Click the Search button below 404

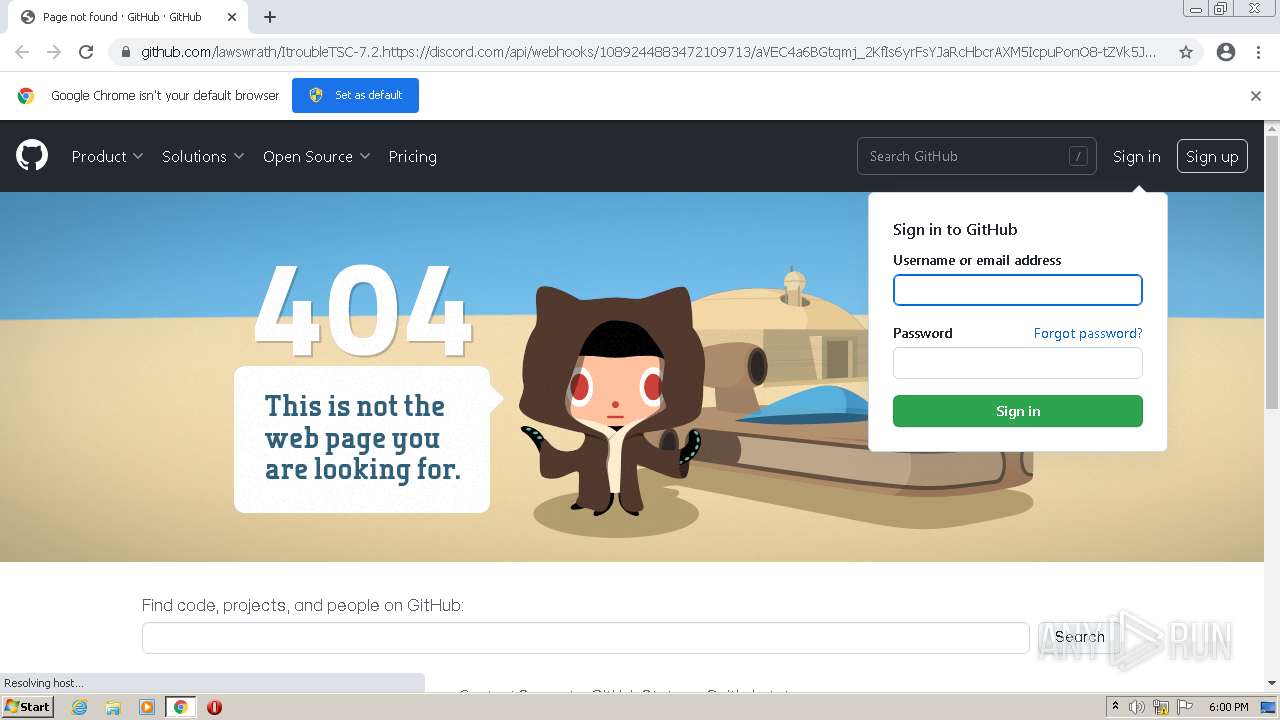coord(1079,637)
